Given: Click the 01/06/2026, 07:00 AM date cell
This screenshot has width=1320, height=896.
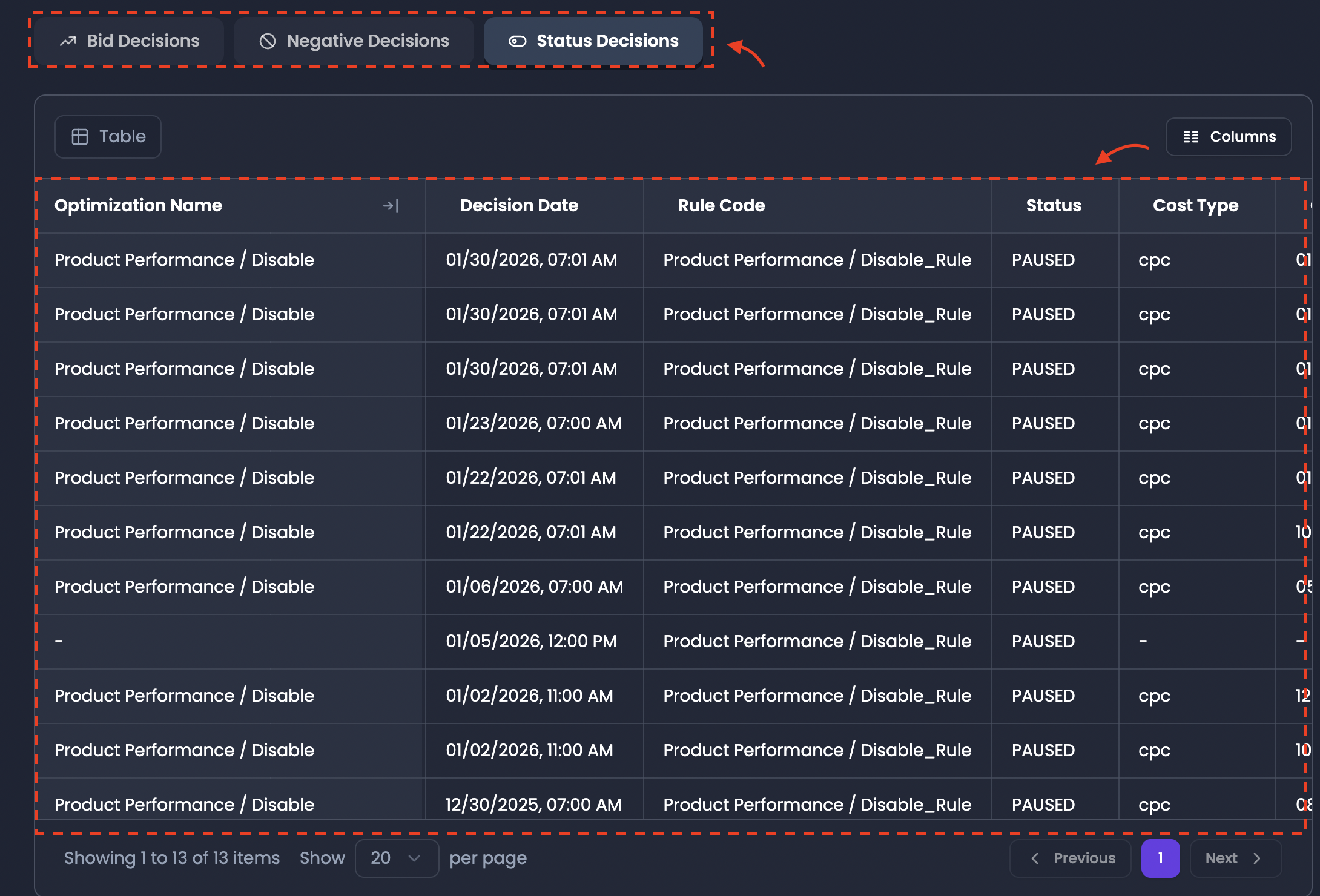Looking at the screenshot, I should 534,587.
